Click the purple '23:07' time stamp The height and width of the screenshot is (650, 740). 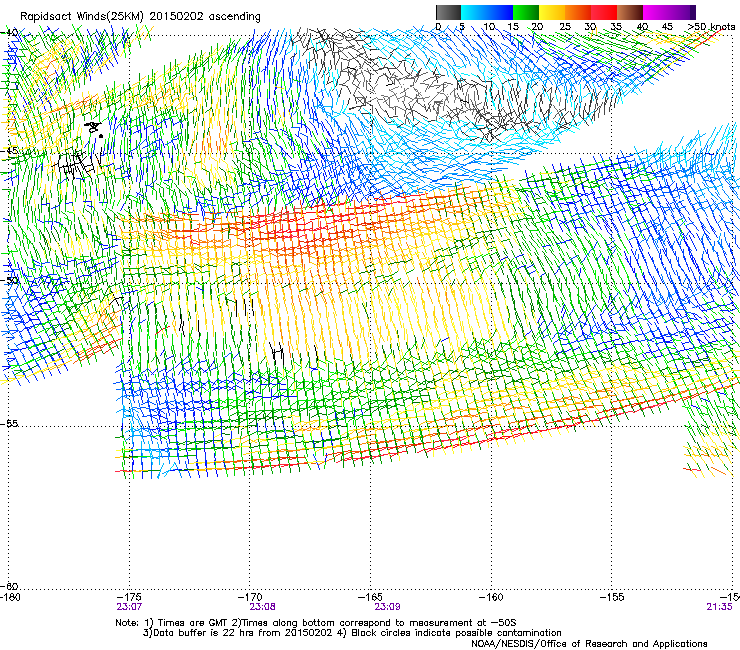click(x=129, y=607)
